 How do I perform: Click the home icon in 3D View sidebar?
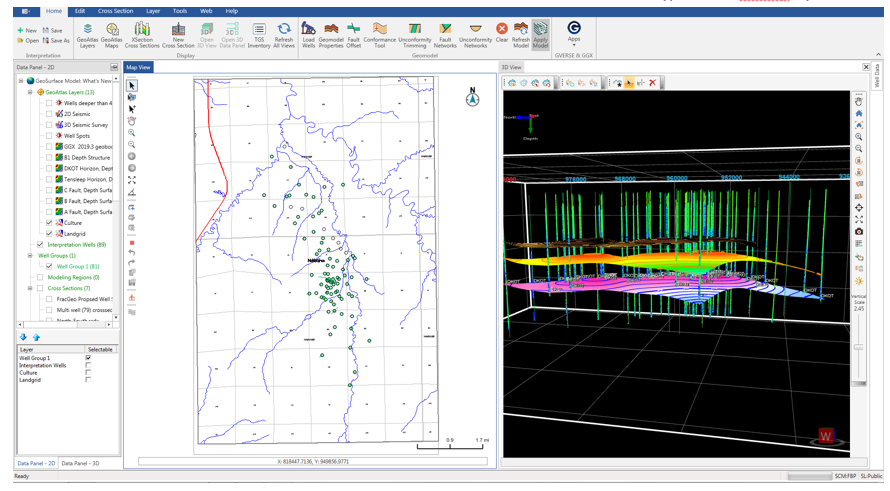[859, 114]
